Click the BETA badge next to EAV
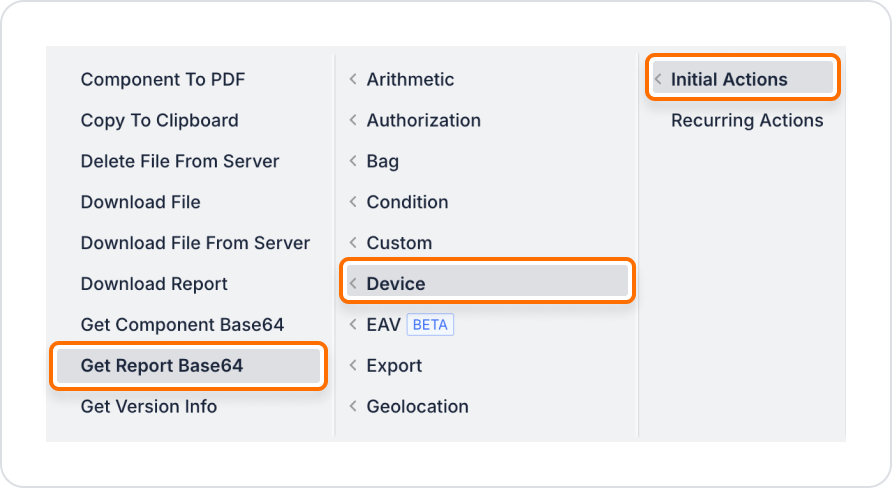 pos(430,325)
